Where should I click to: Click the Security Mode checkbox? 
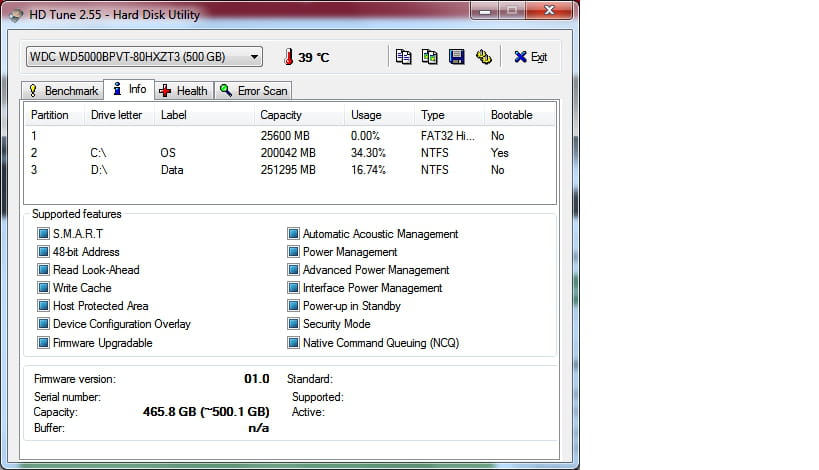coord(294,324)
